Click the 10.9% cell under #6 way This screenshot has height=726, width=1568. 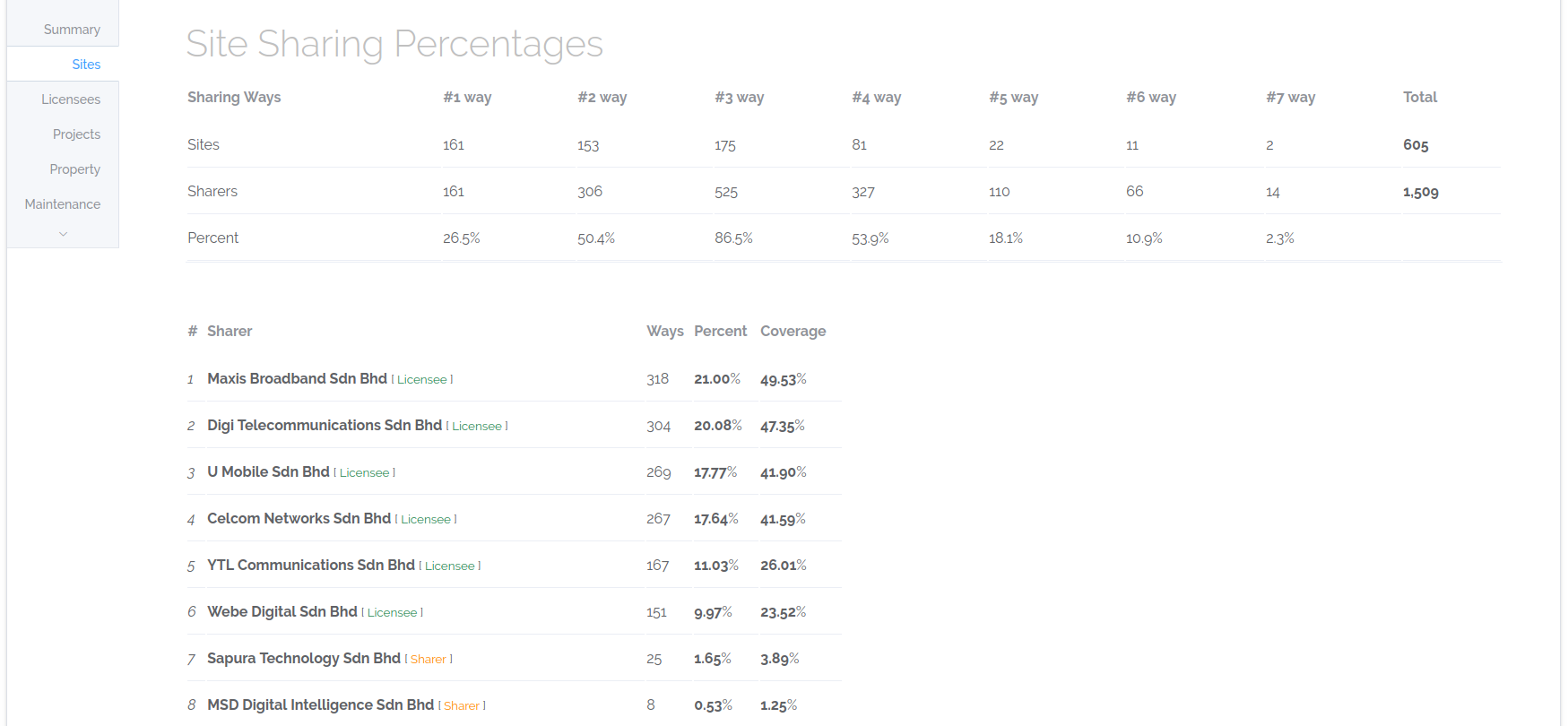pyautogui.click(x=1144, y=238)
